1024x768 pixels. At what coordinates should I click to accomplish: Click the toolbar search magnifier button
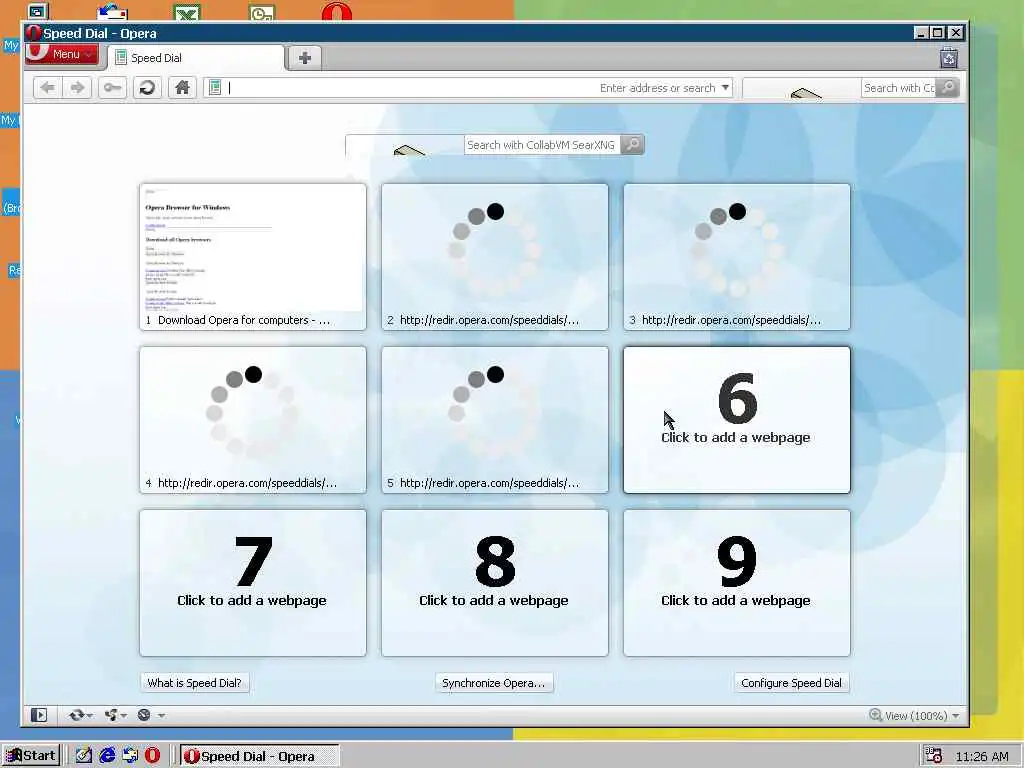pos(948,87)
